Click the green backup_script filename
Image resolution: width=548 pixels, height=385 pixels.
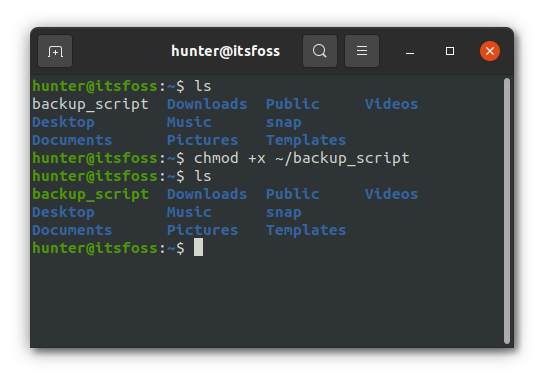[x=91, y=195]
